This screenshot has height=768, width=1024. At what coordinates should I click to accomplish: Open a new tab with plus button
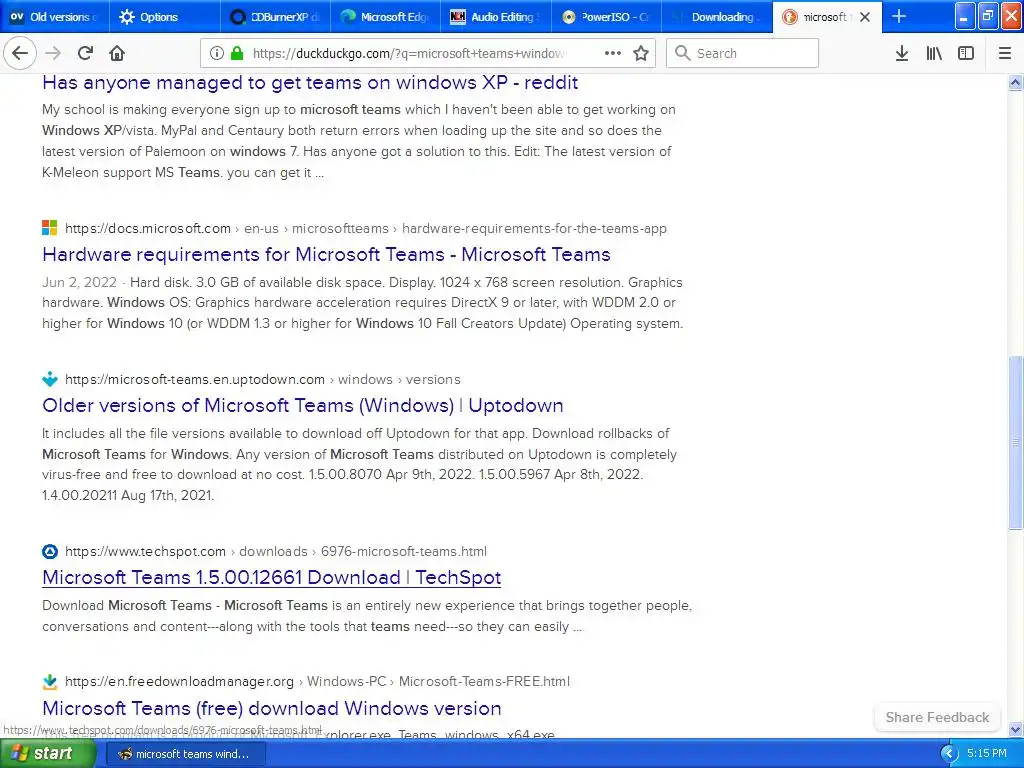click(x=899, y=16)
